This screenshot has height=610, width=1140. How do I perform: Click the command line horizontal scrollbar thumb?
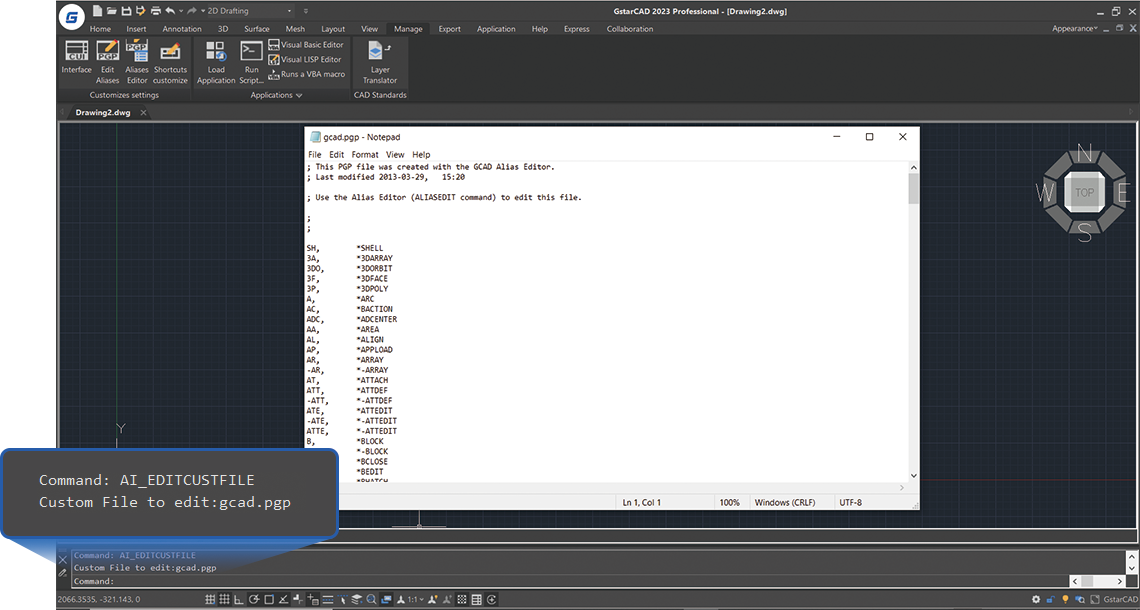click(1088, 581)
